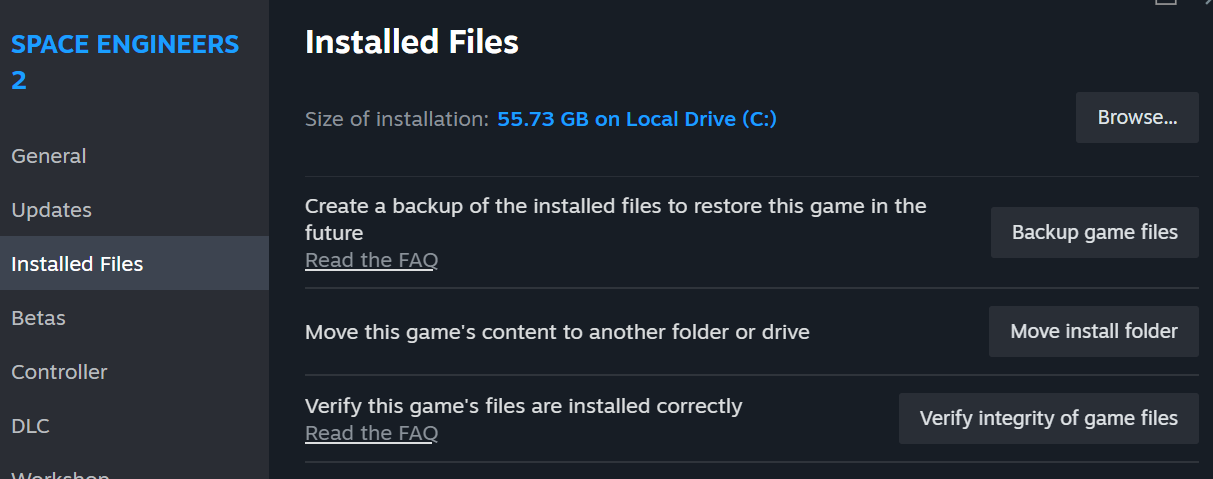Go to the Betas tab
1213x479 pixels.
(x=38, y=318)
